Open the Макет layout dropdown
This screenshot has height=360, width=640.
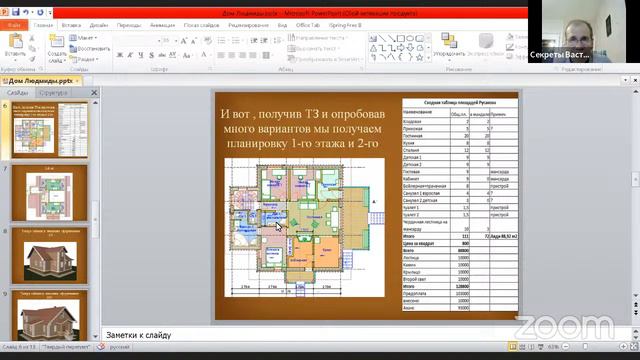point(84,38)
